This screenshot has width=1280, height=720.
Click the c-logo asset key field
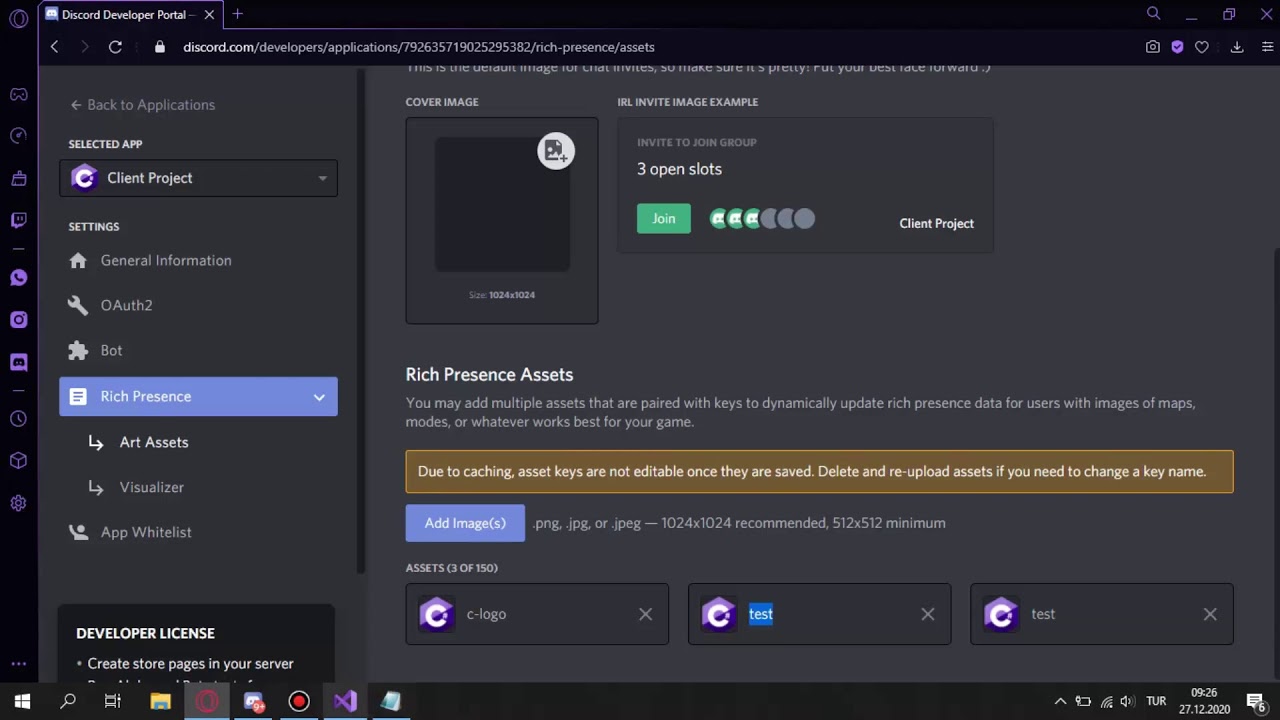[486, 614]
